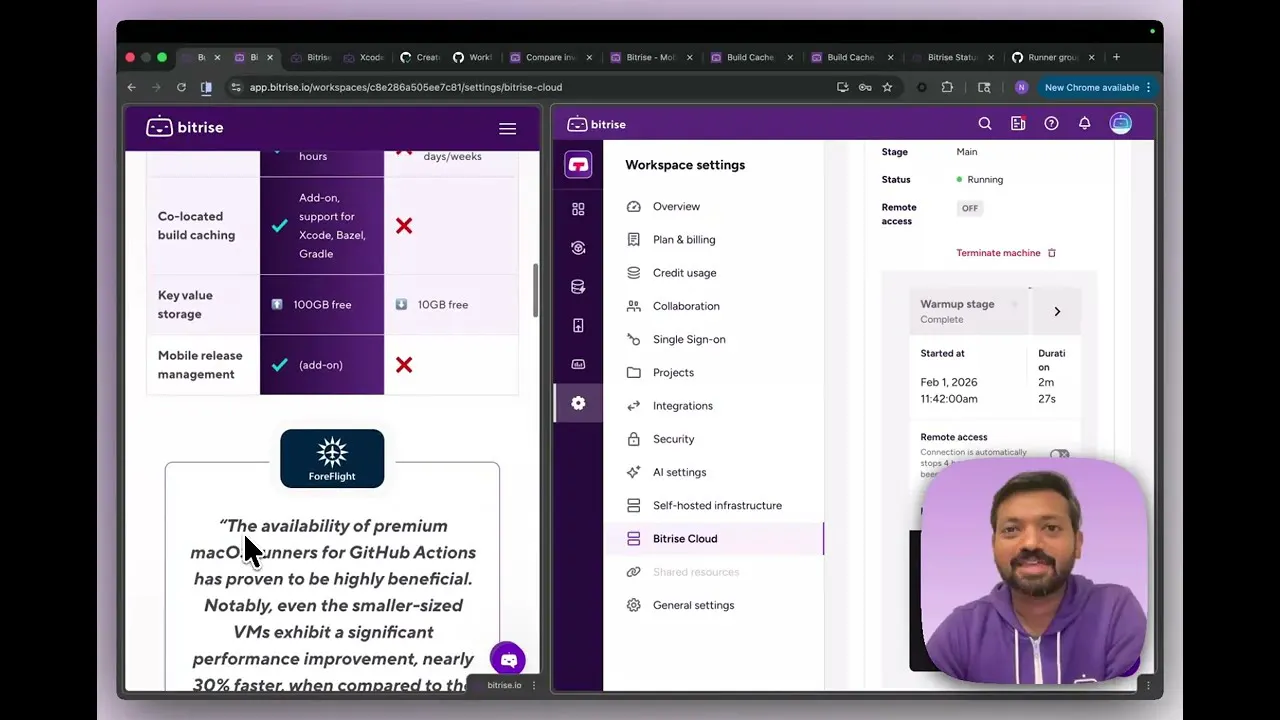Switch to the Runner groups GitHub tab
This screenshot has height=720, width=1280.
(1052, 57)
